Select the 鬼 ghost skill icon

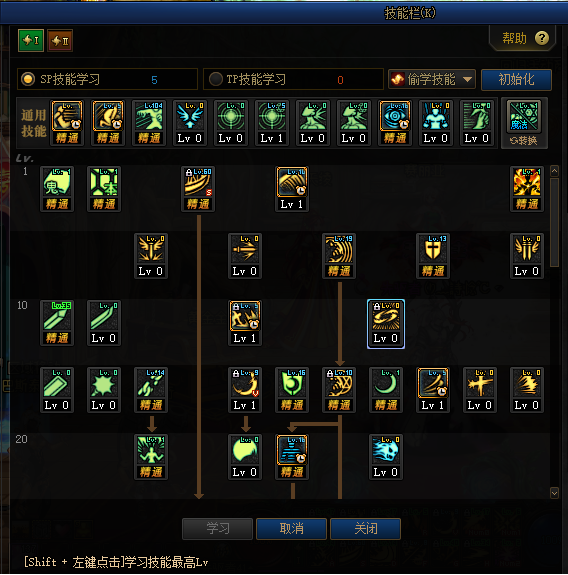tap(57, 183)
